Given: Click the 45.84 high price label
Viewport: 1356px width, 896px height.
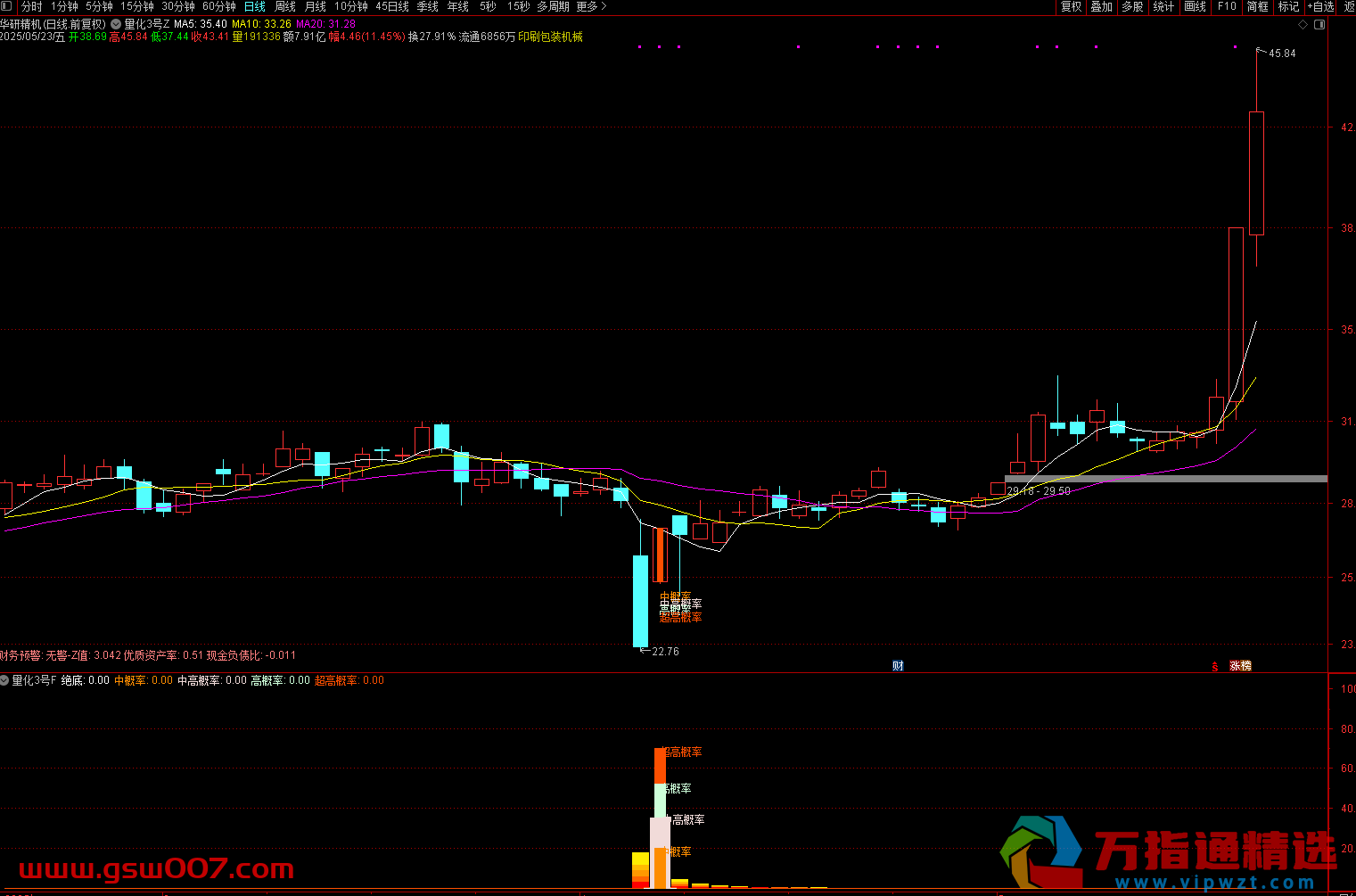Looking at the screenshot, I should (1282, 53).
